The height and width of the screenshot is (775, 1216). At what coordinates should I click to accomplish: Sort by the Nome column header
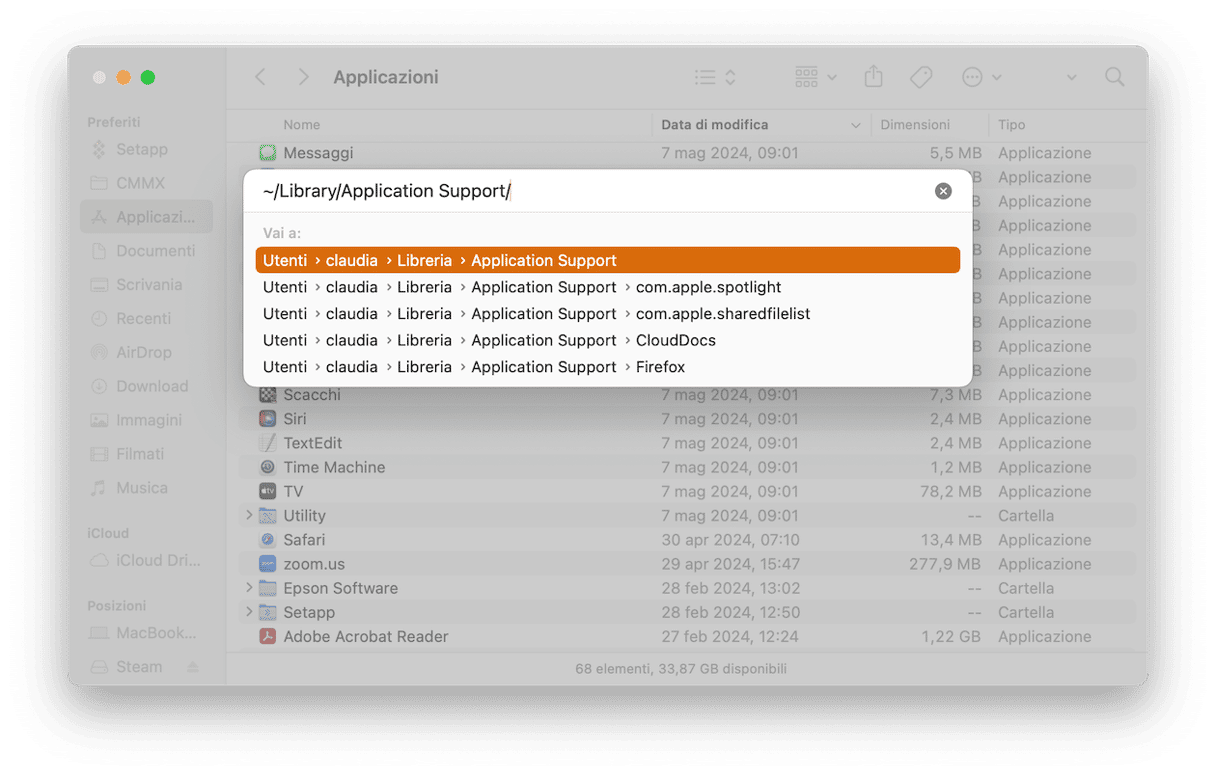[301, 125]
